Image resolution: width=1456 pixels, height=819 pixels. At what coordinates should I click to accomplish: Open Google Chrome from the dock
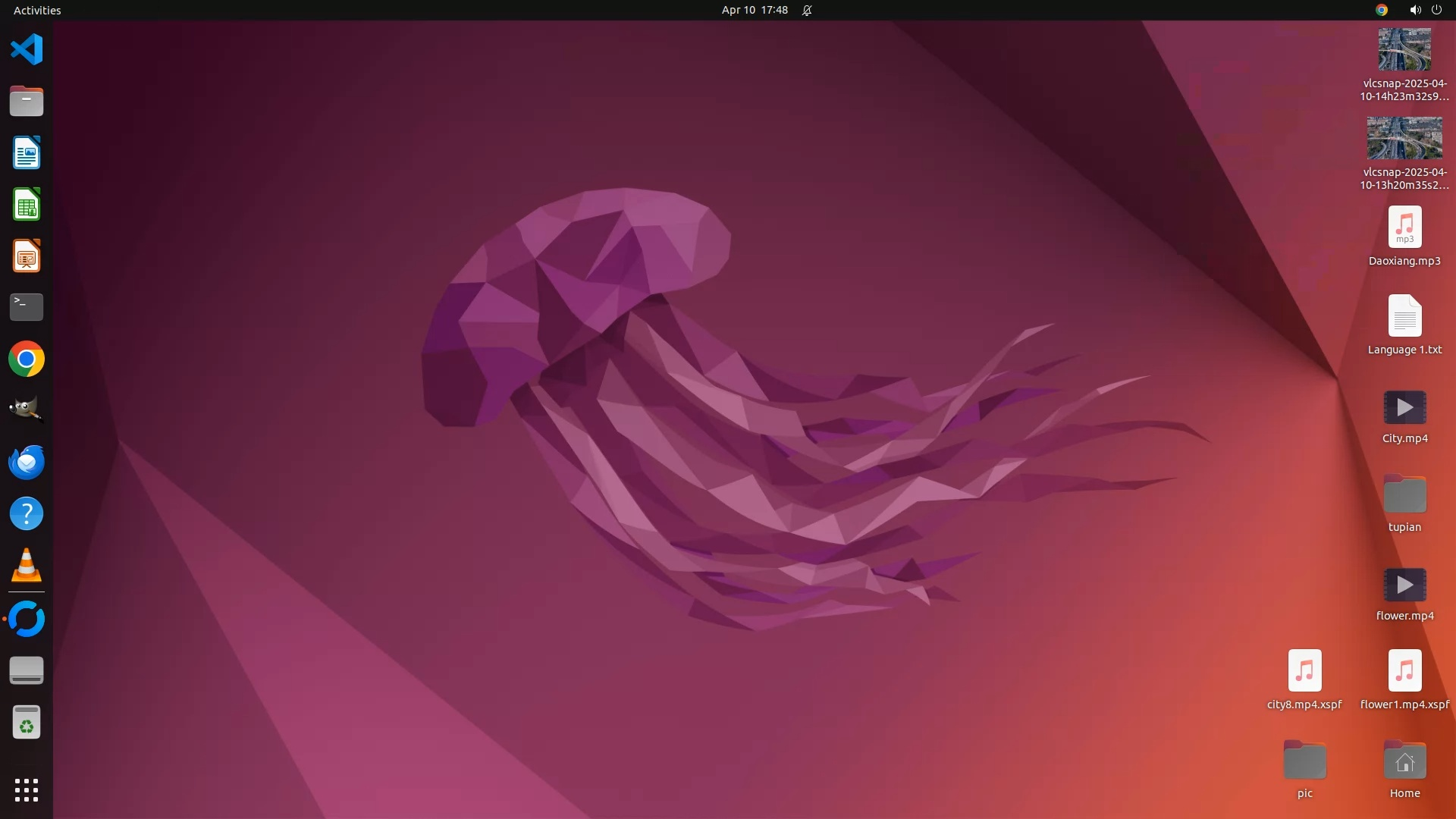(x=27, y=359)
